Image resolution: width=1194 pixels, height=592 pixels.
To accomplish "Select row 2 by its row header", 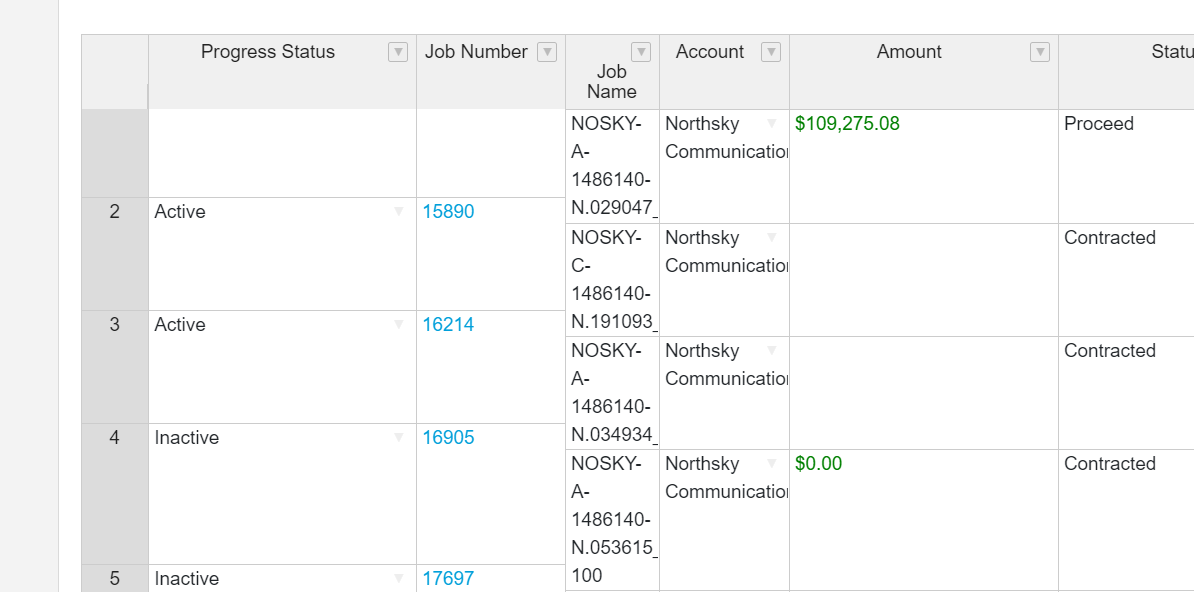I will pyautogui.click(x=114, y=212).
